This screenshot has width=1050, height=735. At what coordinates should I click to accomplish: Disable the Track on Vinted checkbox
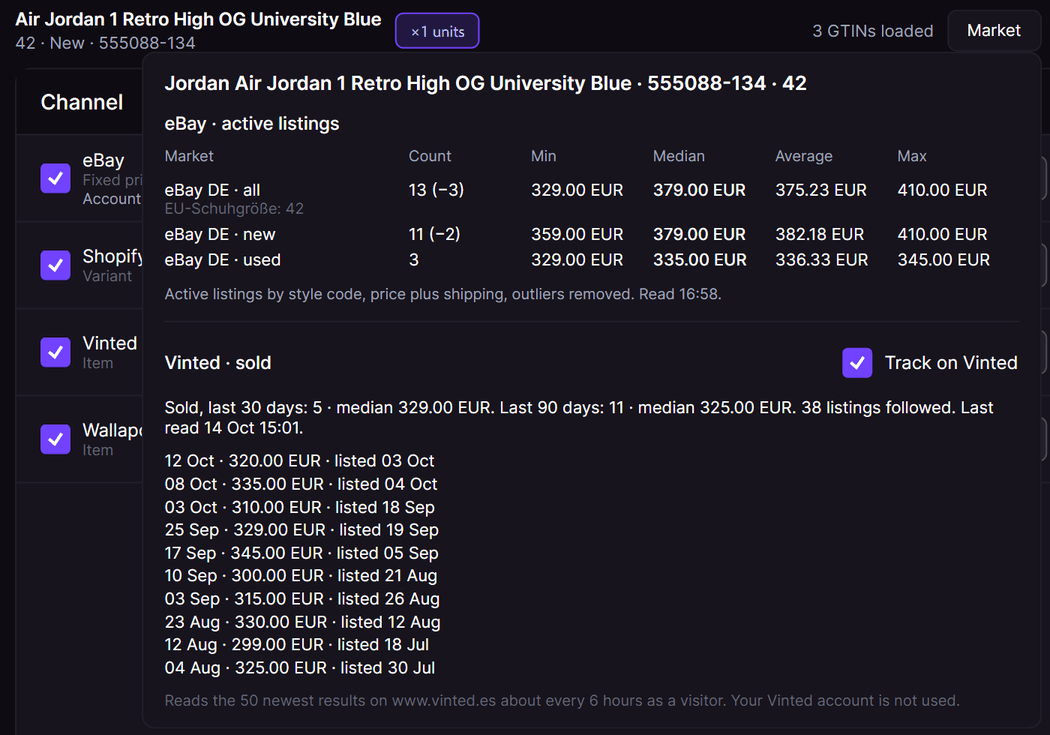[857, 363]
